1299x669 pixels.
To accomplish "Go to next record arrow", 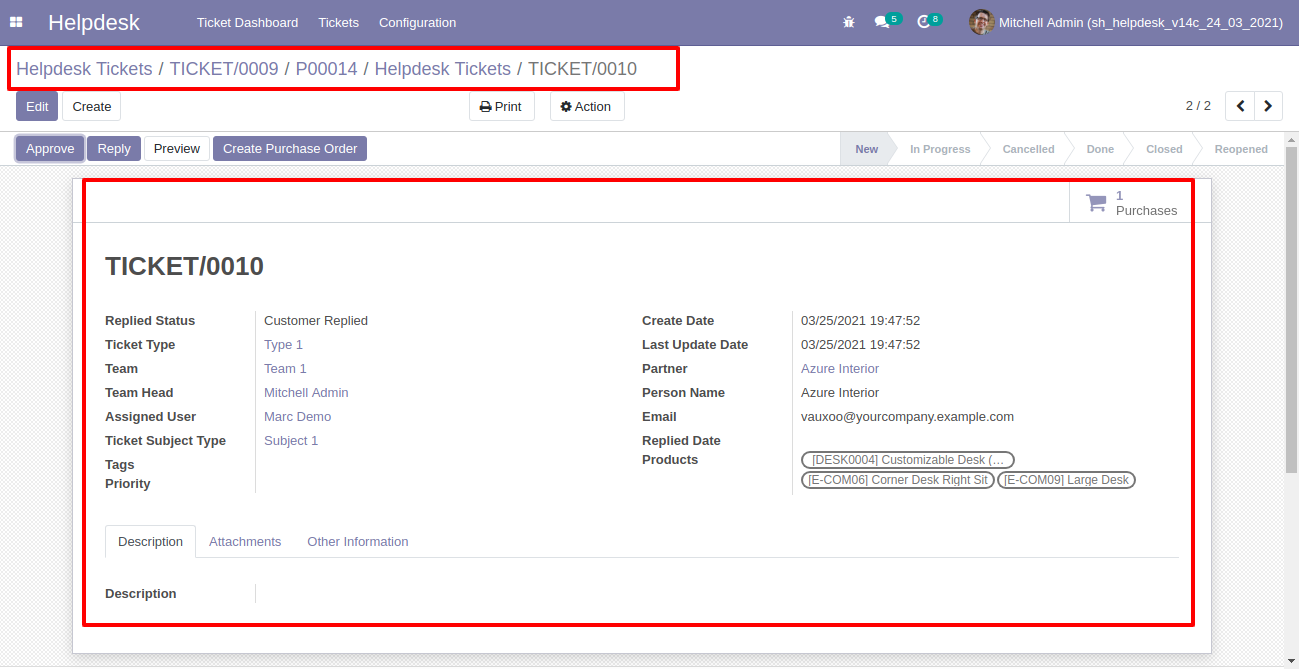I will (1269, 106).
